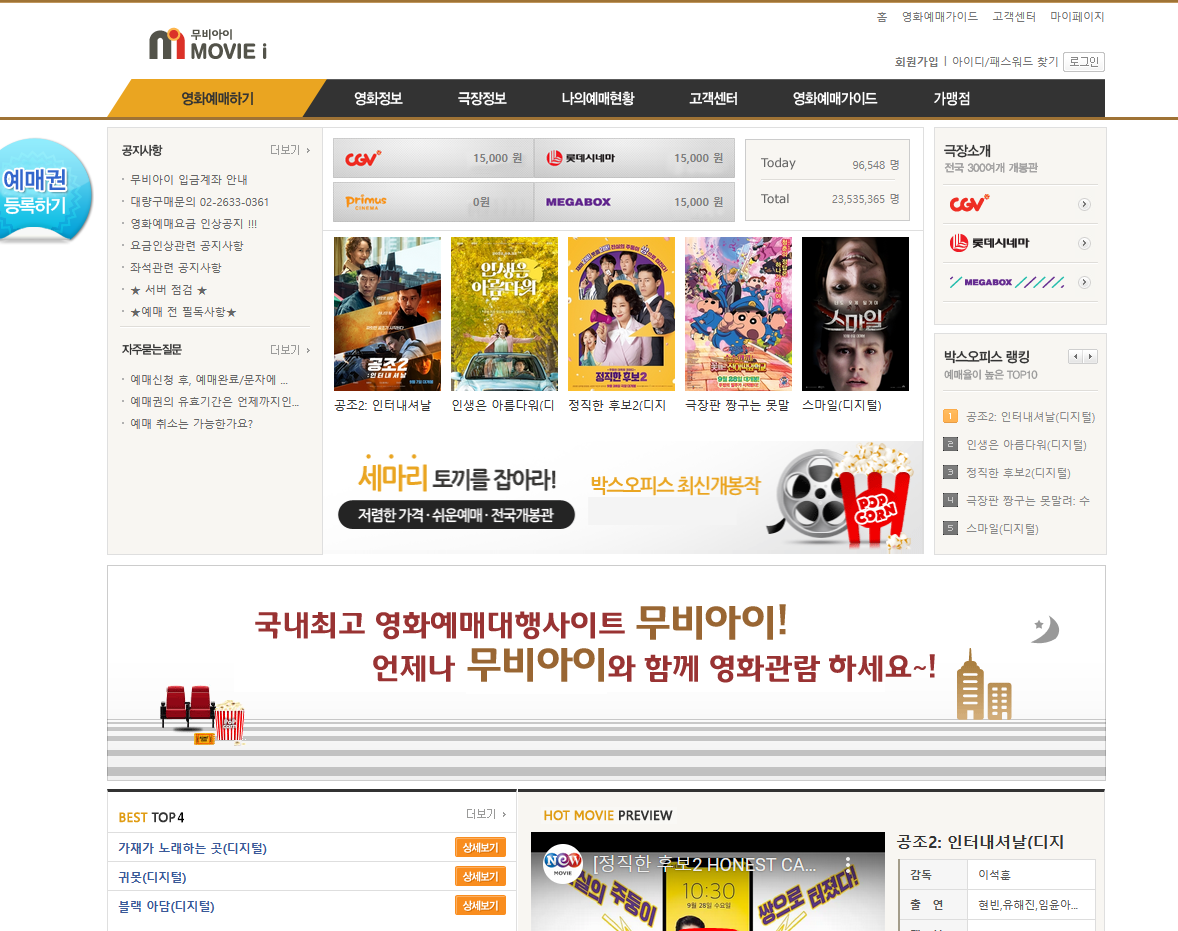Open notice 대량구매문의 02-2633-0361
This screenshot has height=931, width=1178.
click(x=199, y=201)
